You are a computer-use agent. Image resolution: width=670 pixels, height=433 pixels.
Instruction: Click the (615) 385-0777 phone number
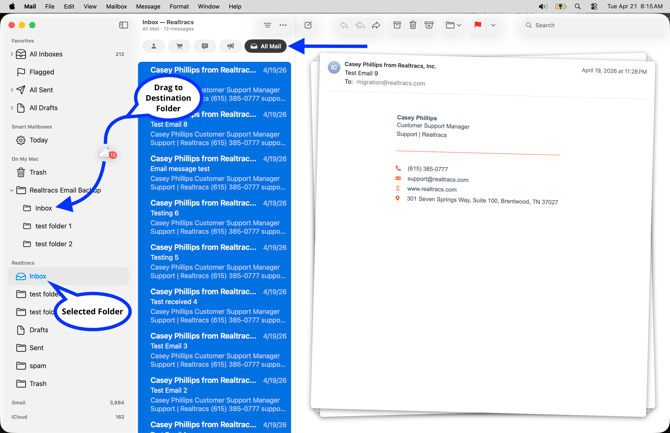click(427, 169)
